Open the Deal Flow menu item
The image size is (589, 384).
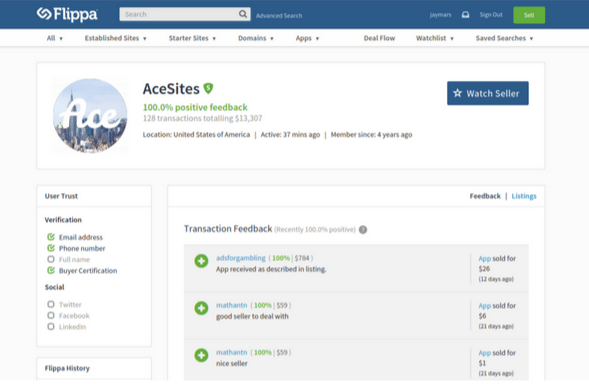[x=379, y=38]
